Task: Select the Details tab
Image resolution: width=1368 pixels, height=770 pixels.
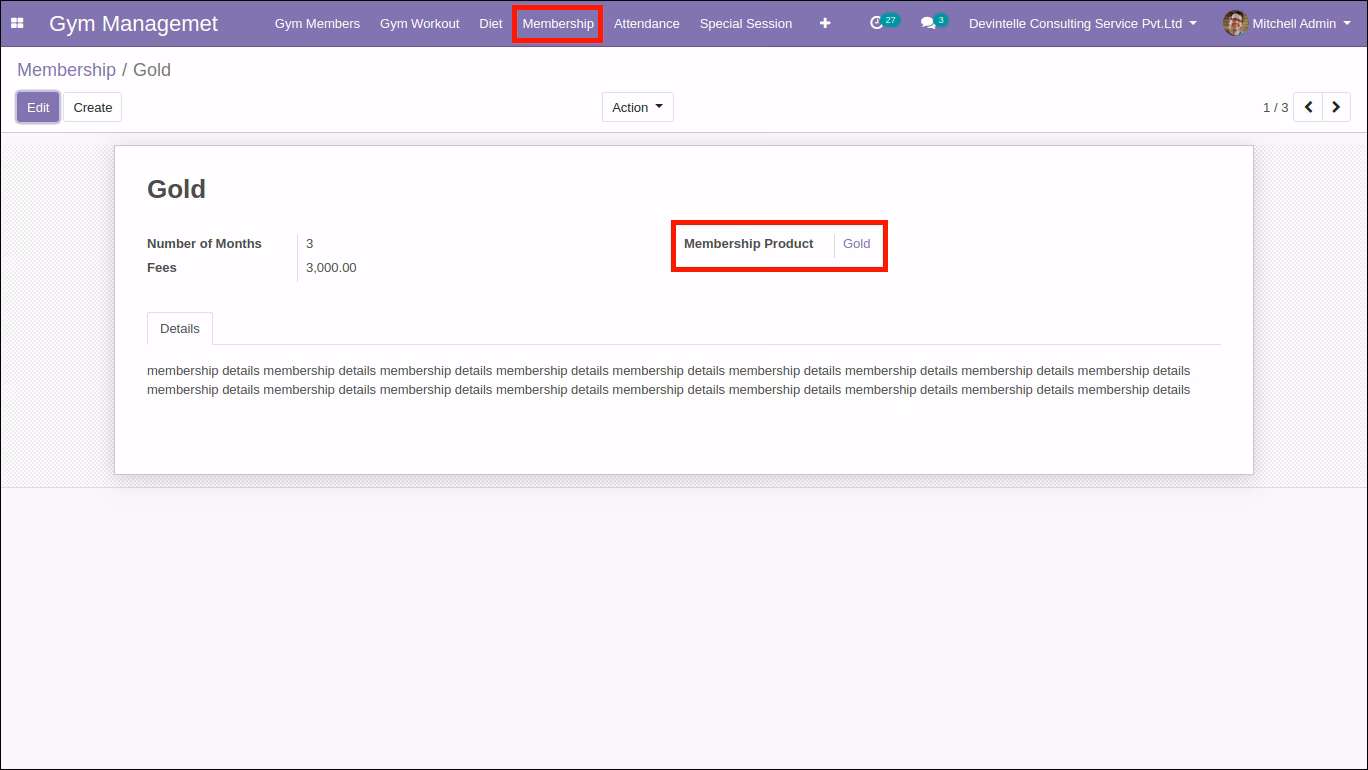Action: 180,328
